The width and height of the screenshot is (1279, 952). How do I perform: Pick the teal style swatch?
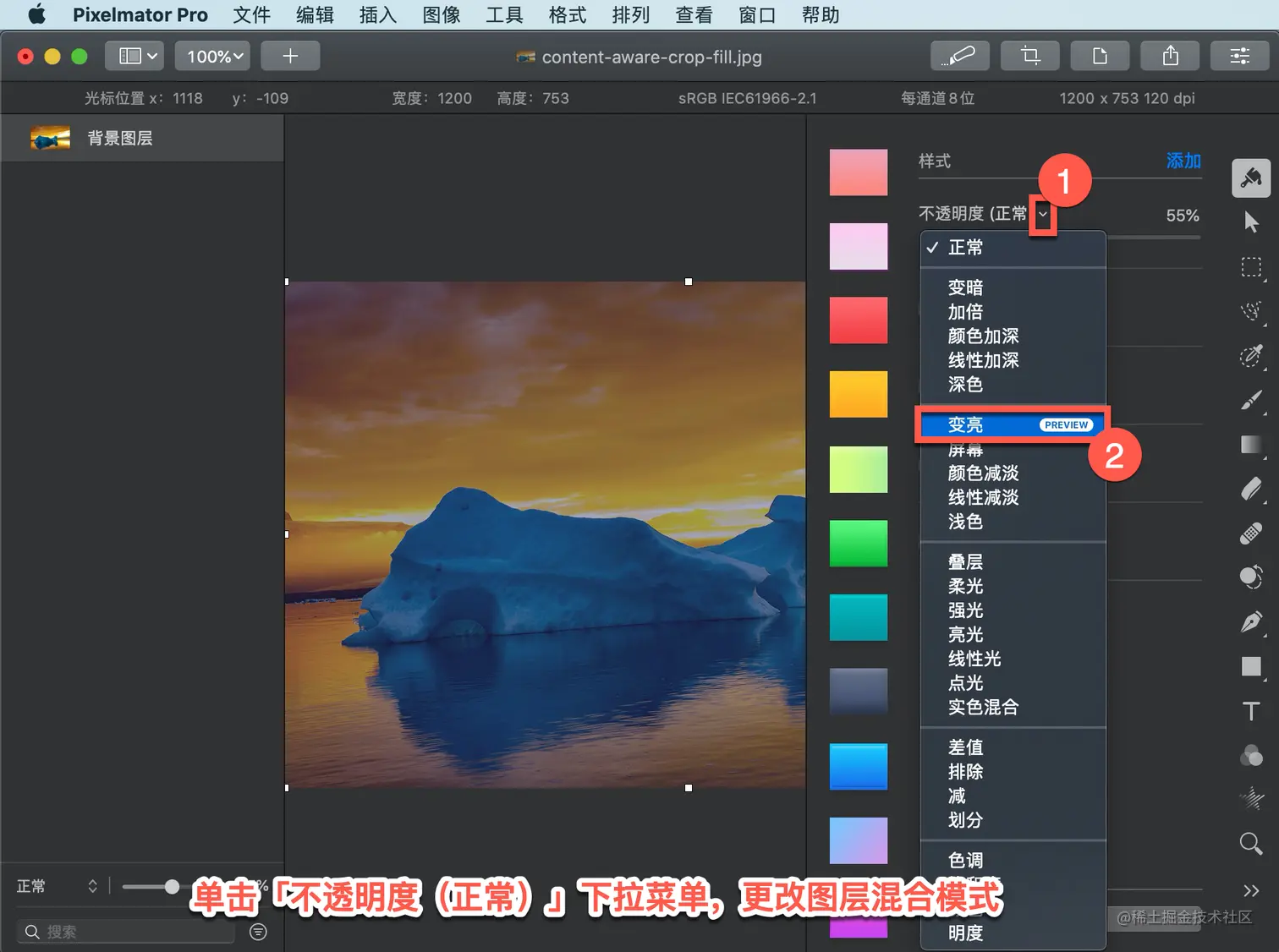pos(859,617)
